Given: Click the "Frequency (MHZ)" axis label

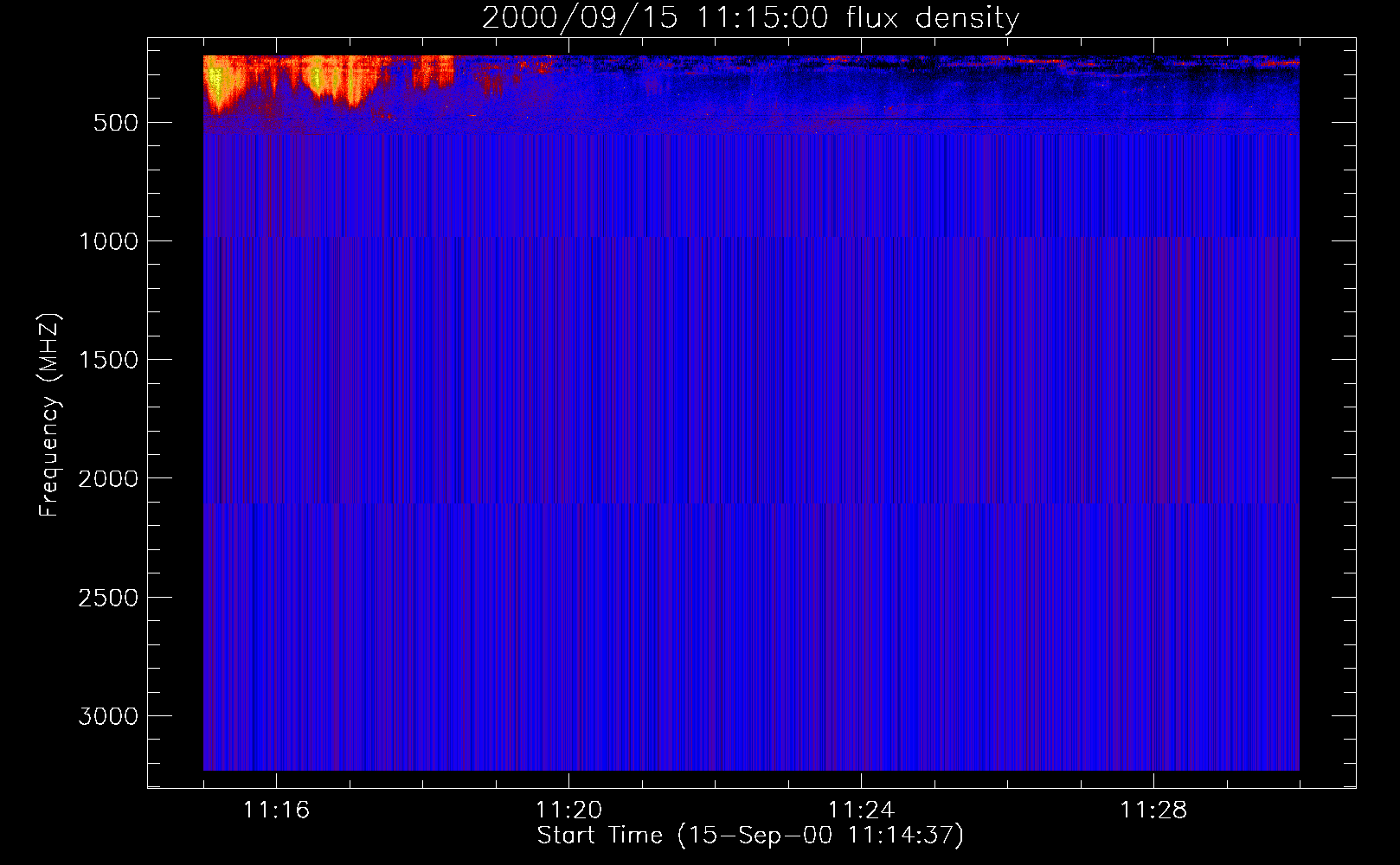Looking at the screenshot, I should click(50, 414).
